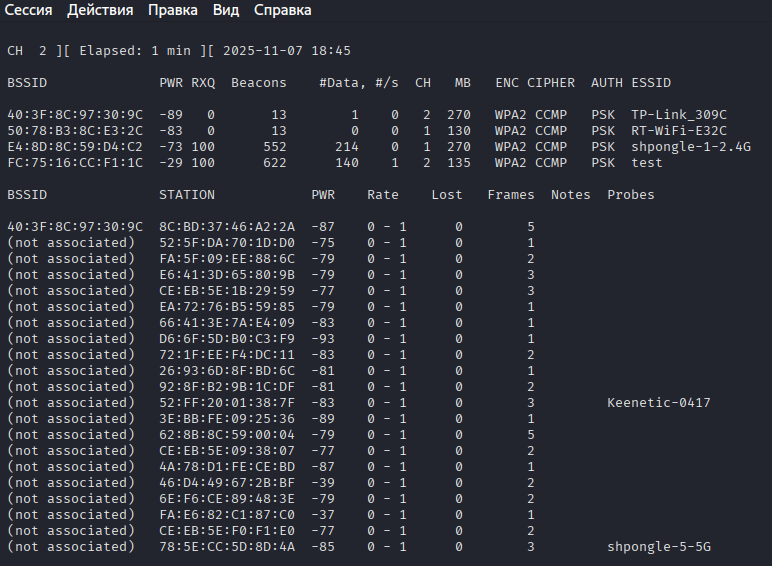Open the Правка menu

tap(172, 10)
